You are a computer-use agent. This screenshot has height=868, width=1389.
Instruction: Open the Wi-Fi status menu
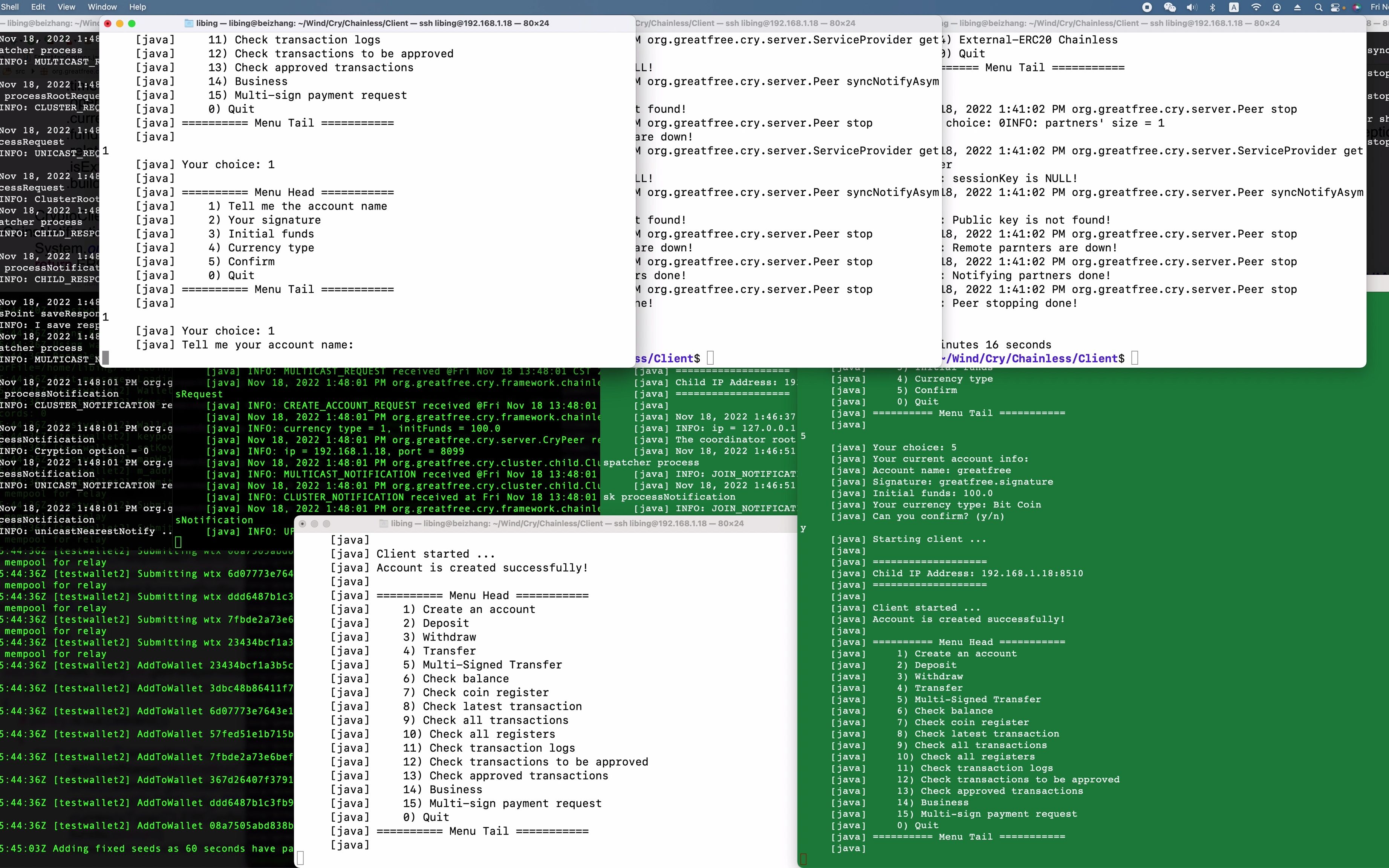pyautogui.click(x=1256, y=7)
